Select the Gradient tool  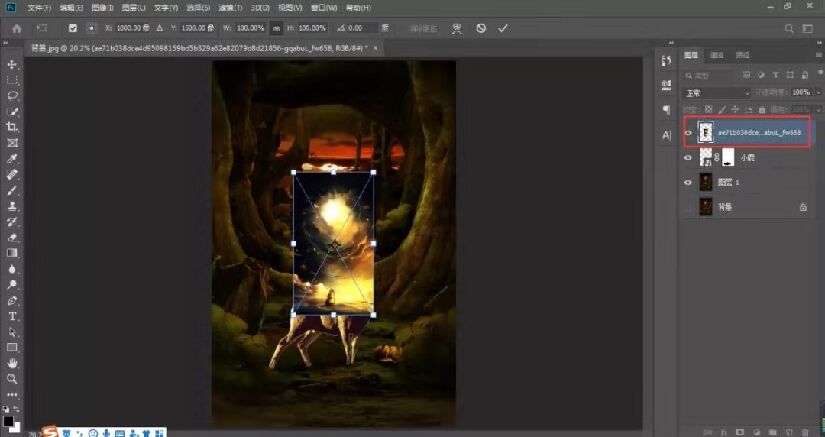12,253
